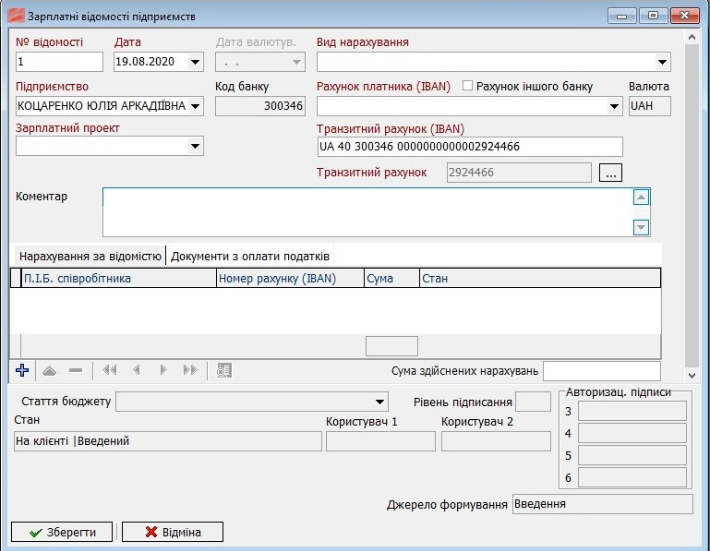Click the edit record up-arrow icon
Viewport: 710px width, 551px height.
point(49,371)
